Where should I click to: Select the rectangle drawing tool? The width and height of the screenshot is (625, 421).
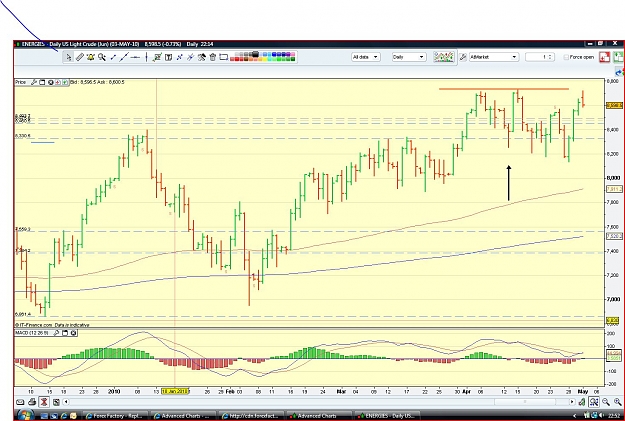(x=224, y=57)
